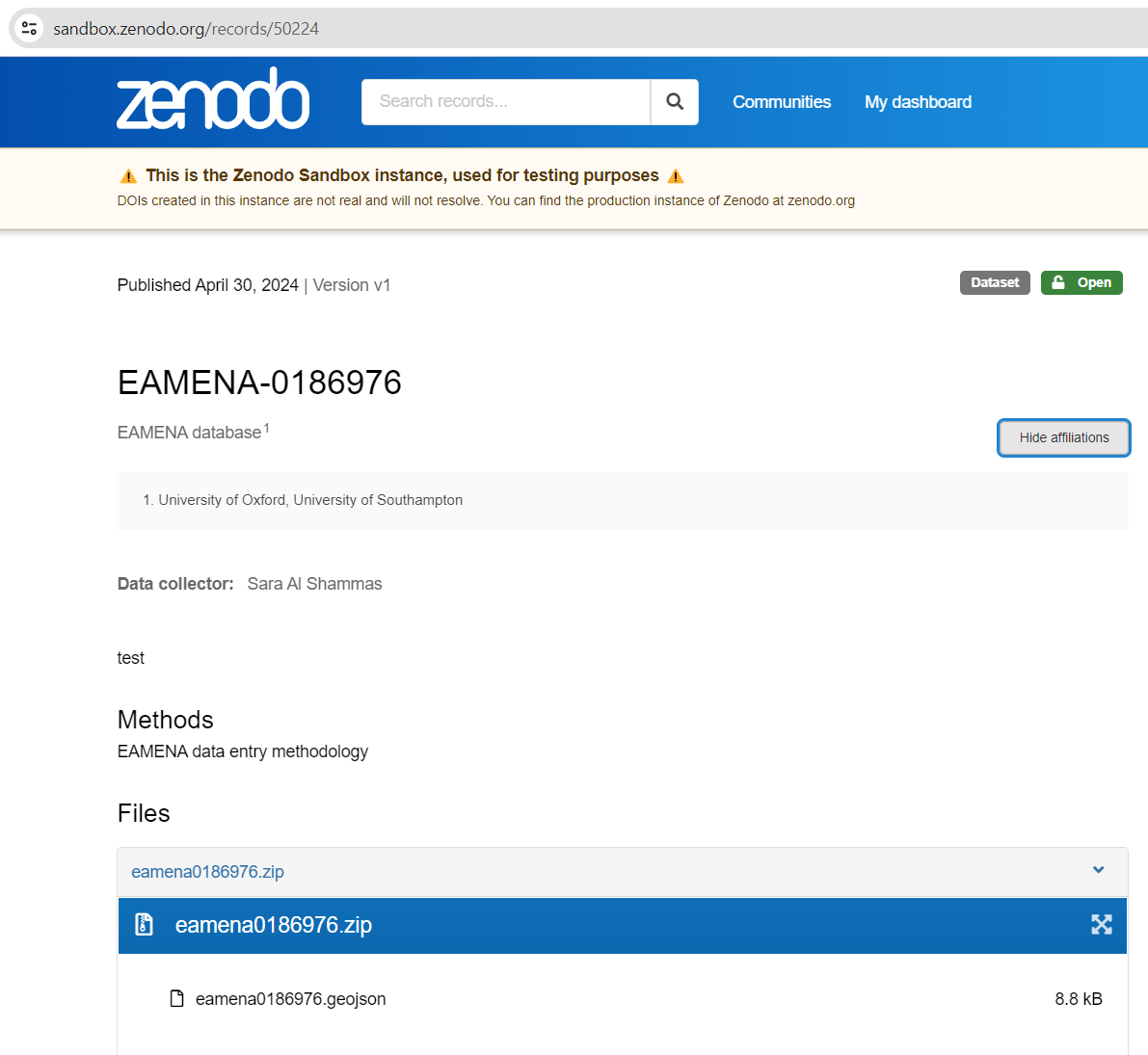The height and width of the screenshot is (1055, 1148).
Task: Click the Methods heading
Action: point(166,720)
